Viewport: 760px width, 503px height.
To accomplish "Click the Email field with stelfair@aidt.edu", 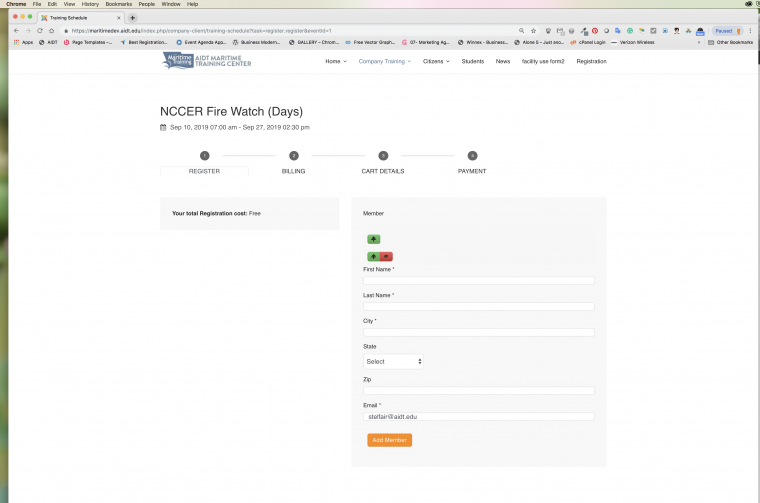I will (x=478, y=417).
